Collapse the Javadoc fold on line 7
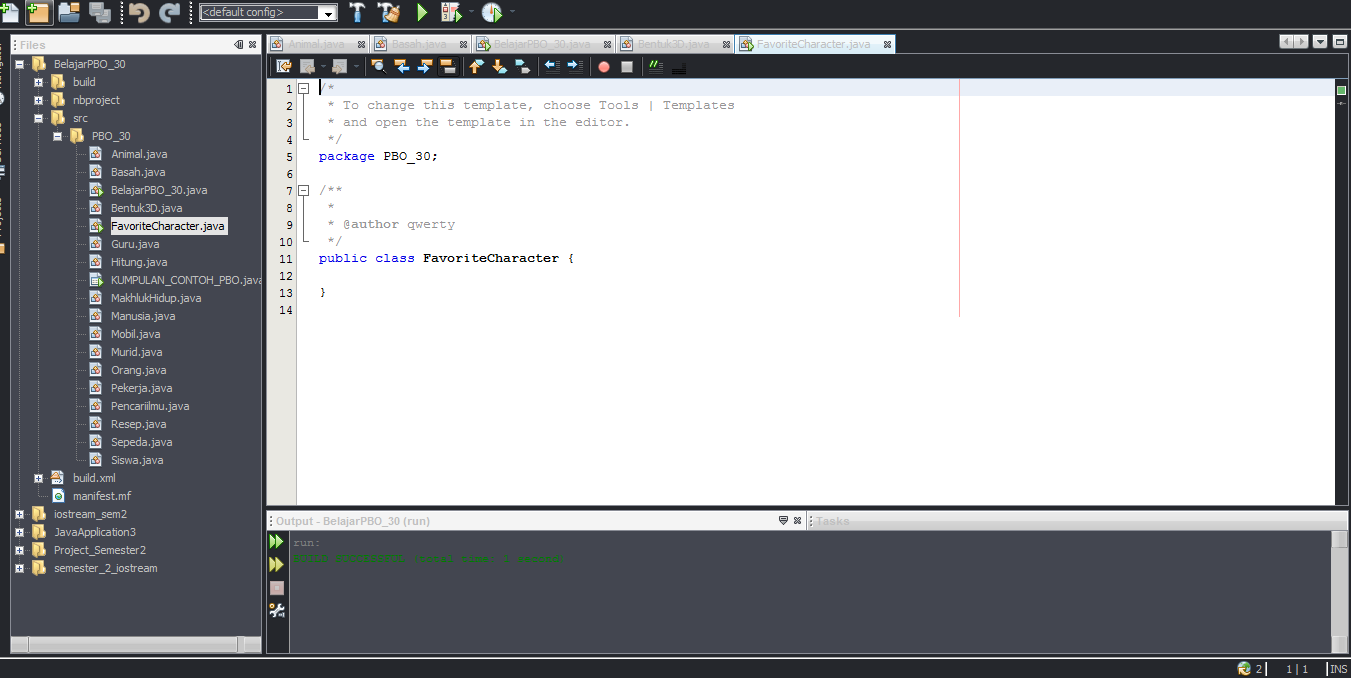 tap(304, 191)
